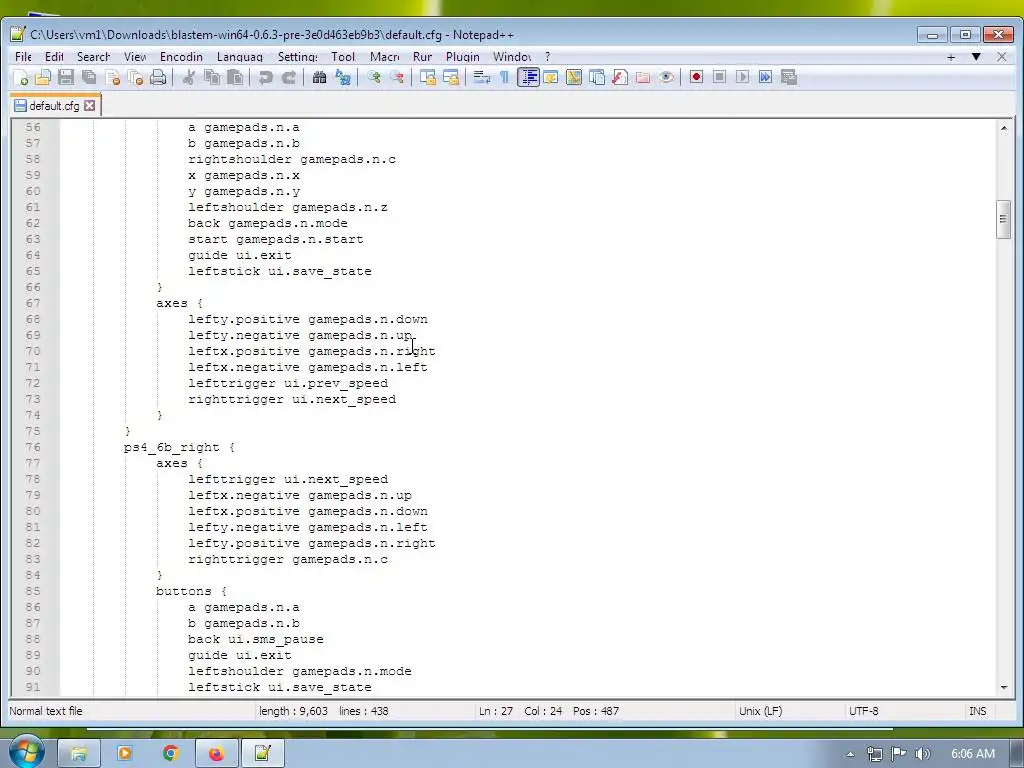Toggle file monitoring with the eye icon
The width and height of the screenshot is (1024, 768).
tap(666, 78)
